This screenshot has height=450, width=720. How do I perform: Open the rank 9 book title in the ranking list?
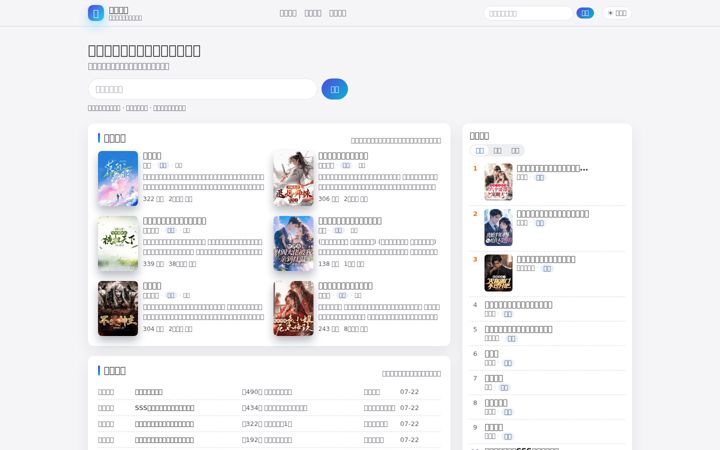pos(494,428)
